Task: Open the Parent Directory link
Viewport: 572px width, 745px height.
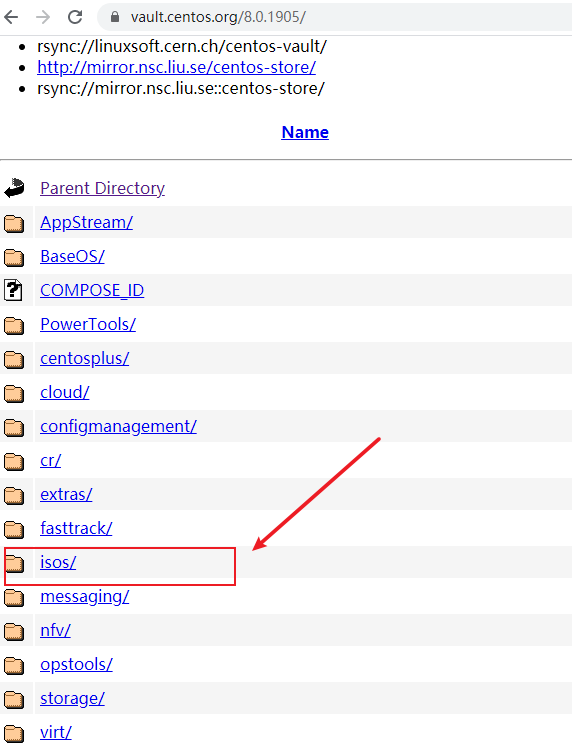Action: point(102,188)
